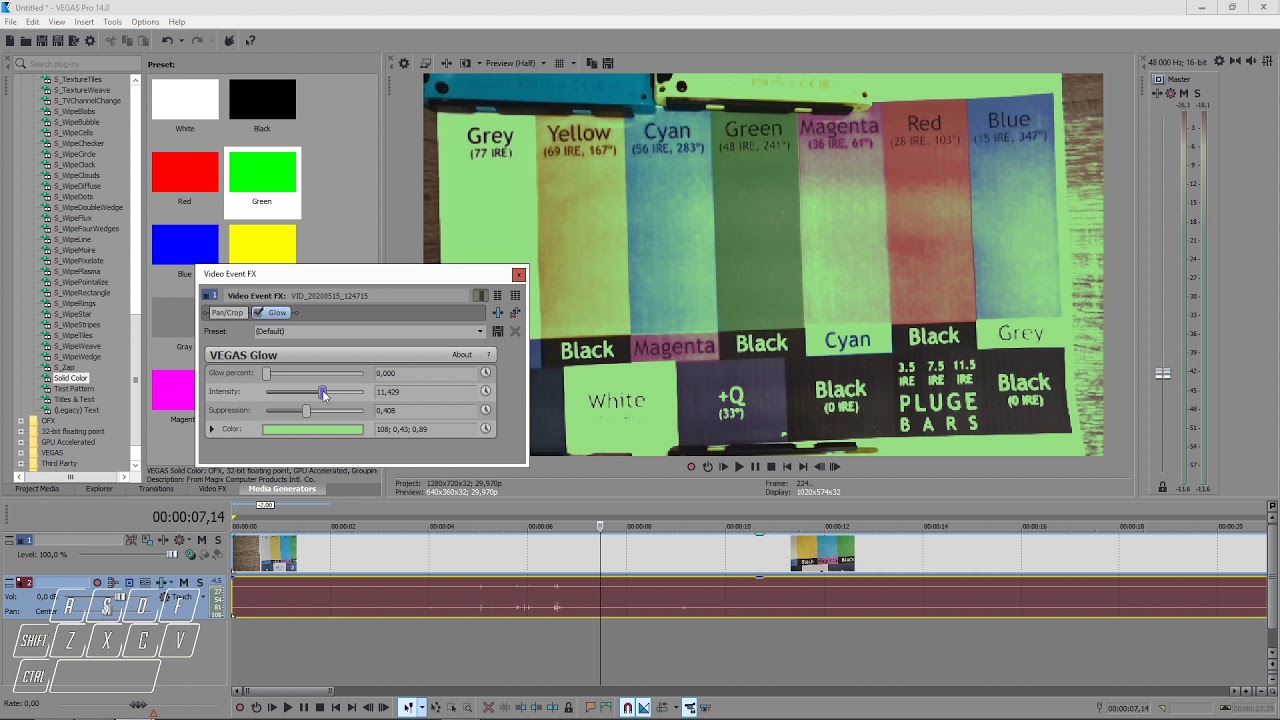Animate Color with its clock icon
Screen dimensions: 1280x720
pyautogui.click(x=486, y=429)
